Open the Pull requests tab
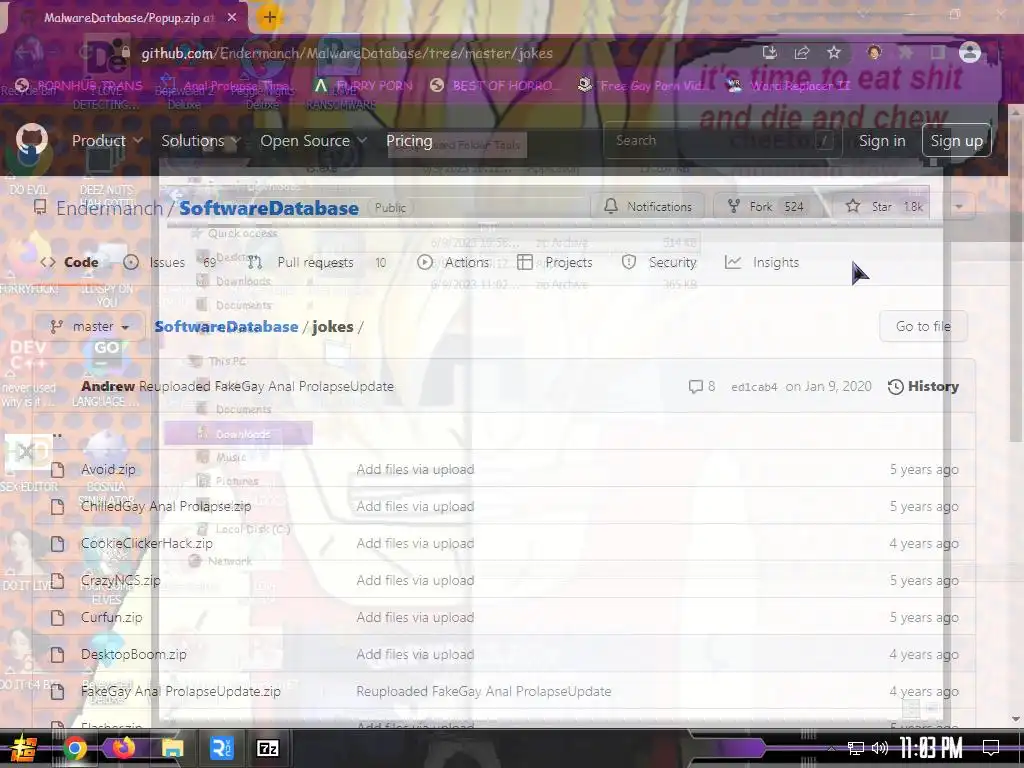 [x=317, y=263]
